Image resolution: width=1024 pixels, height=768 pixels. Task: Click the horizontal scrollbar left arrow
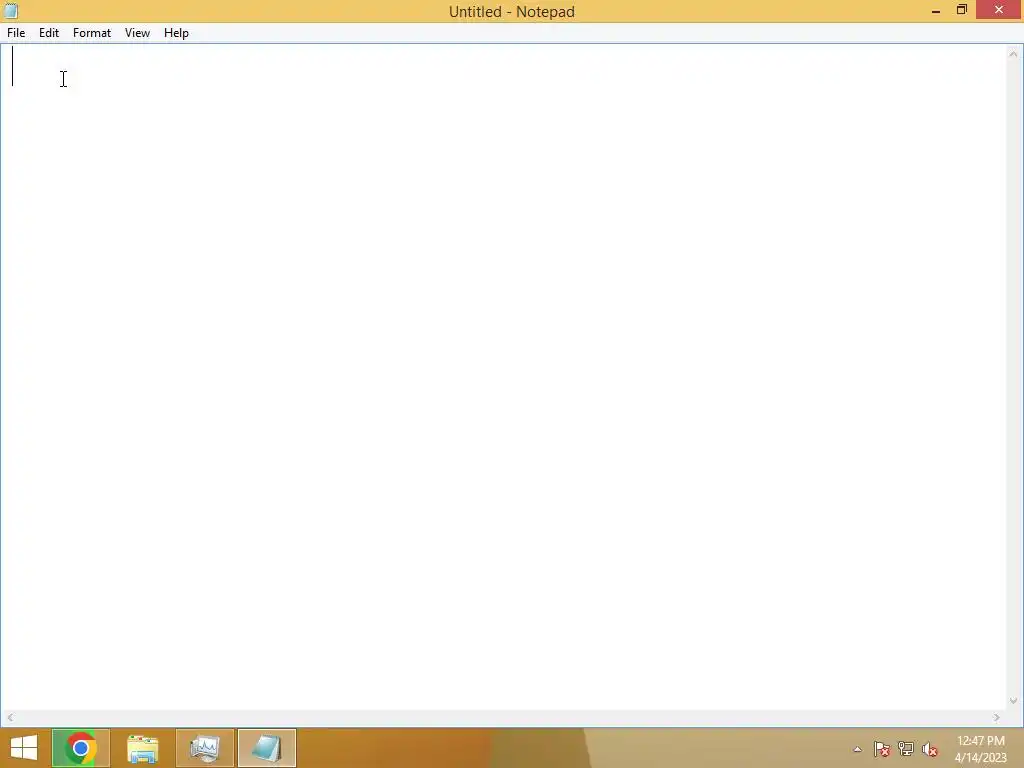[x=10, y=717]
